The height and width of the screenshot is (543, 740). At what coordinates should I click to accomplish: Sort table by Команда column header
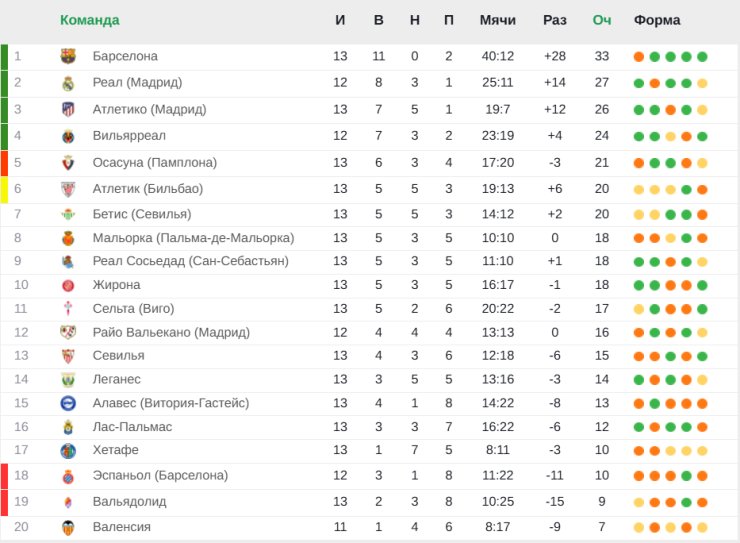pos(90,20)
